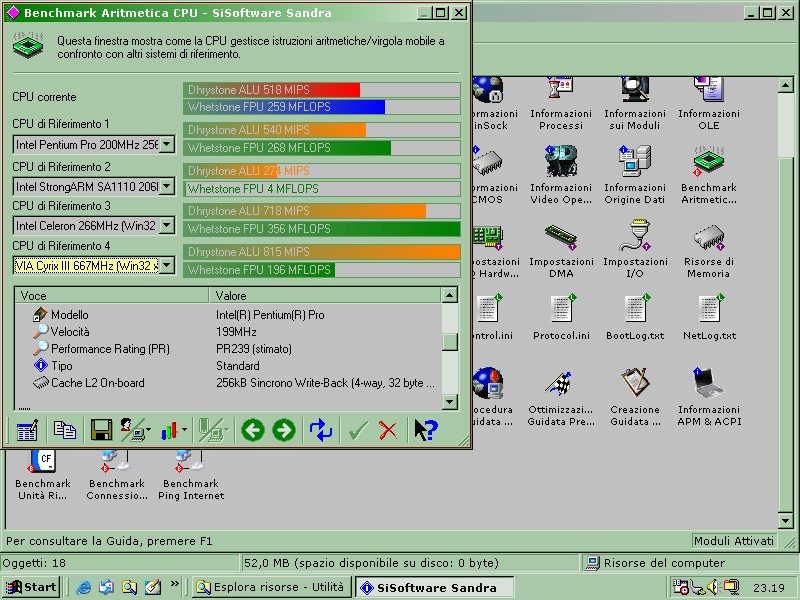Image resolution: width=800 pixels, height=600 pixels.
Task: Click the options table-with-pencil toolbar icon
Action: [27, 430]
